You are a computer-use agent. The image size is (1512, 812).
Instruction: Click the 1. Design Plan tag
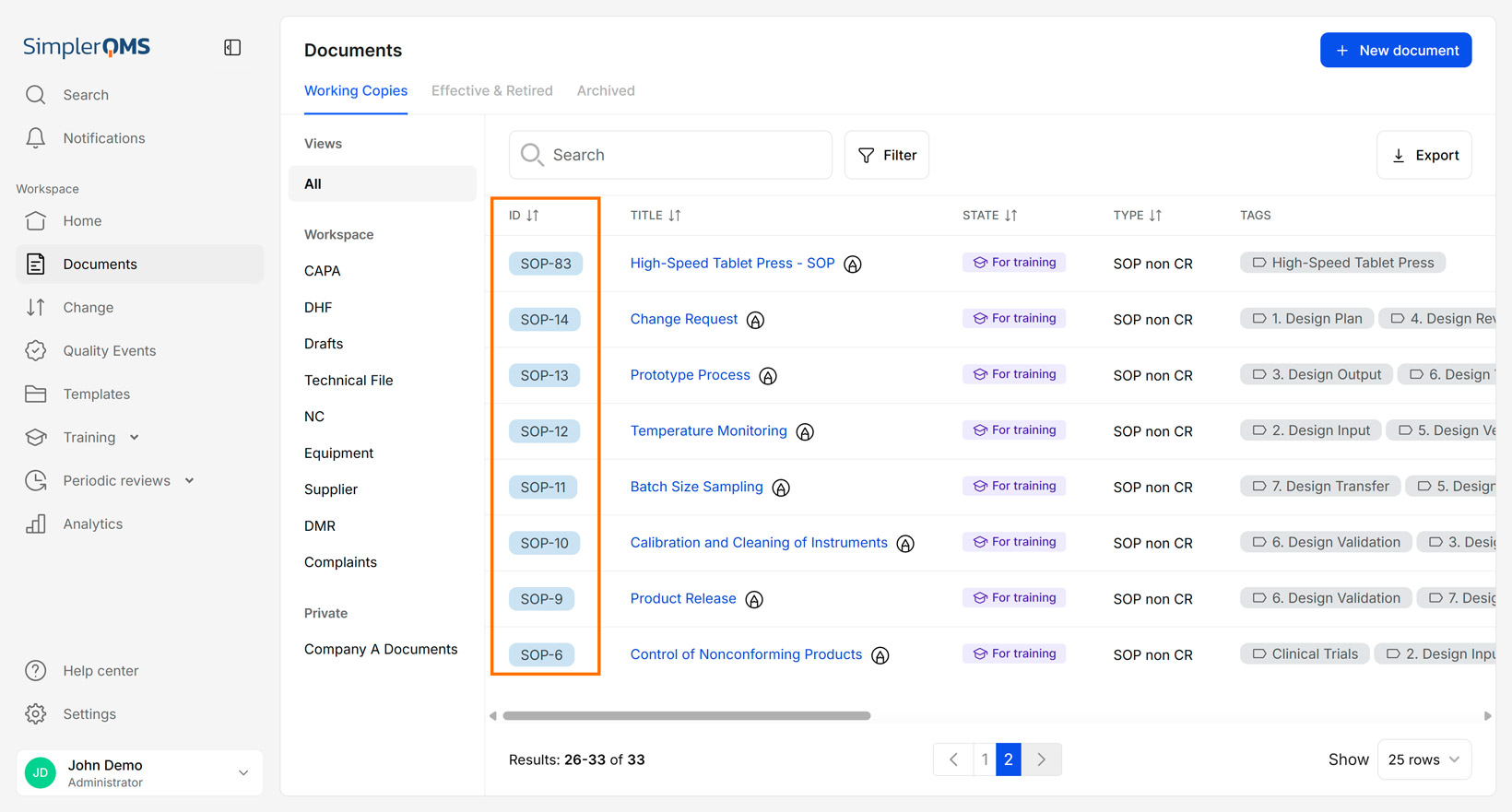coord(1306,319)
